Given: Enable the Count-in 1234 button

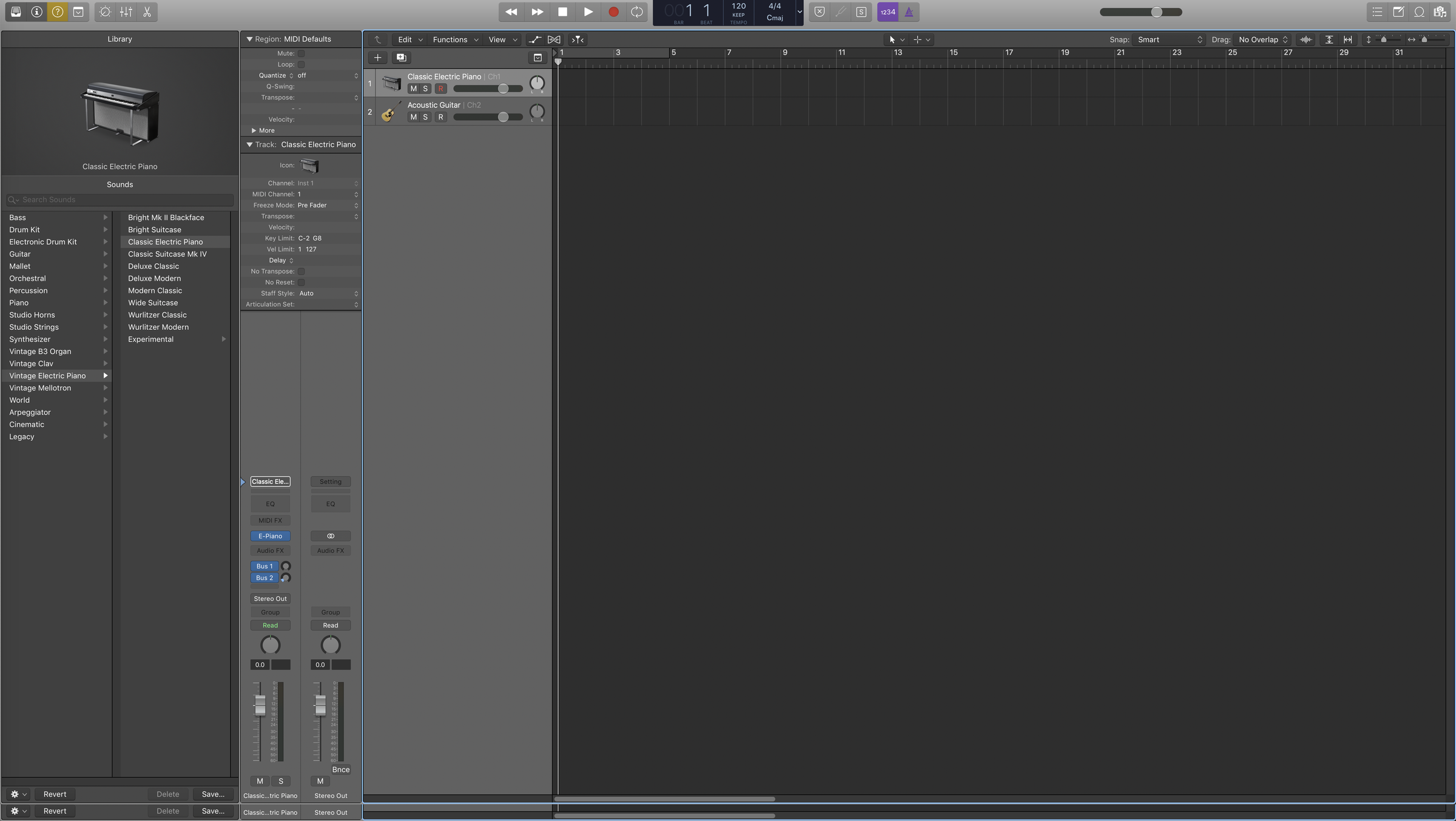Looking at the screenshot, I should coord(888,12).
